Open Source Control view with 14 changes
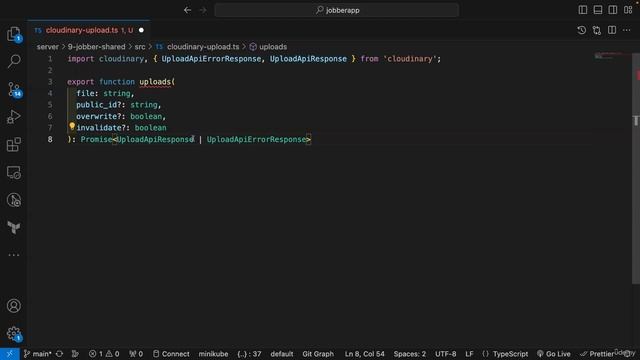 click(14, 89)
